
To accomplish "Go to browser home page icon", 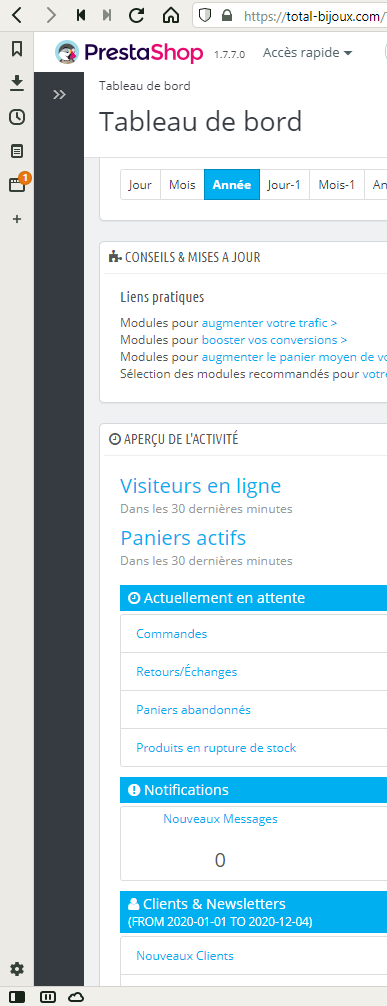I will tap(170, 15).
